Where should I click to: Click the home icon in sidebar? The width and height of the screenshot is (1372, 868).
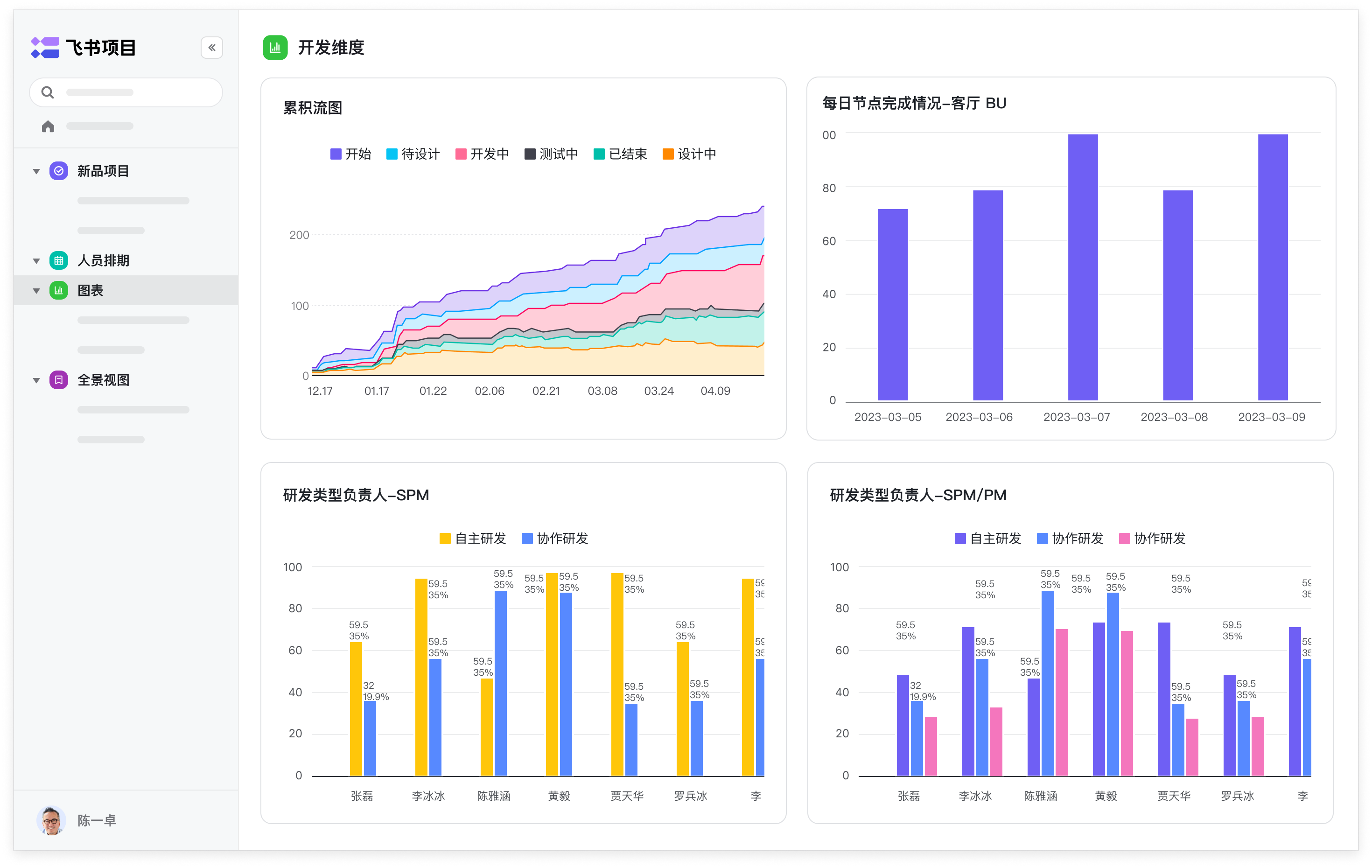[48, 126]
